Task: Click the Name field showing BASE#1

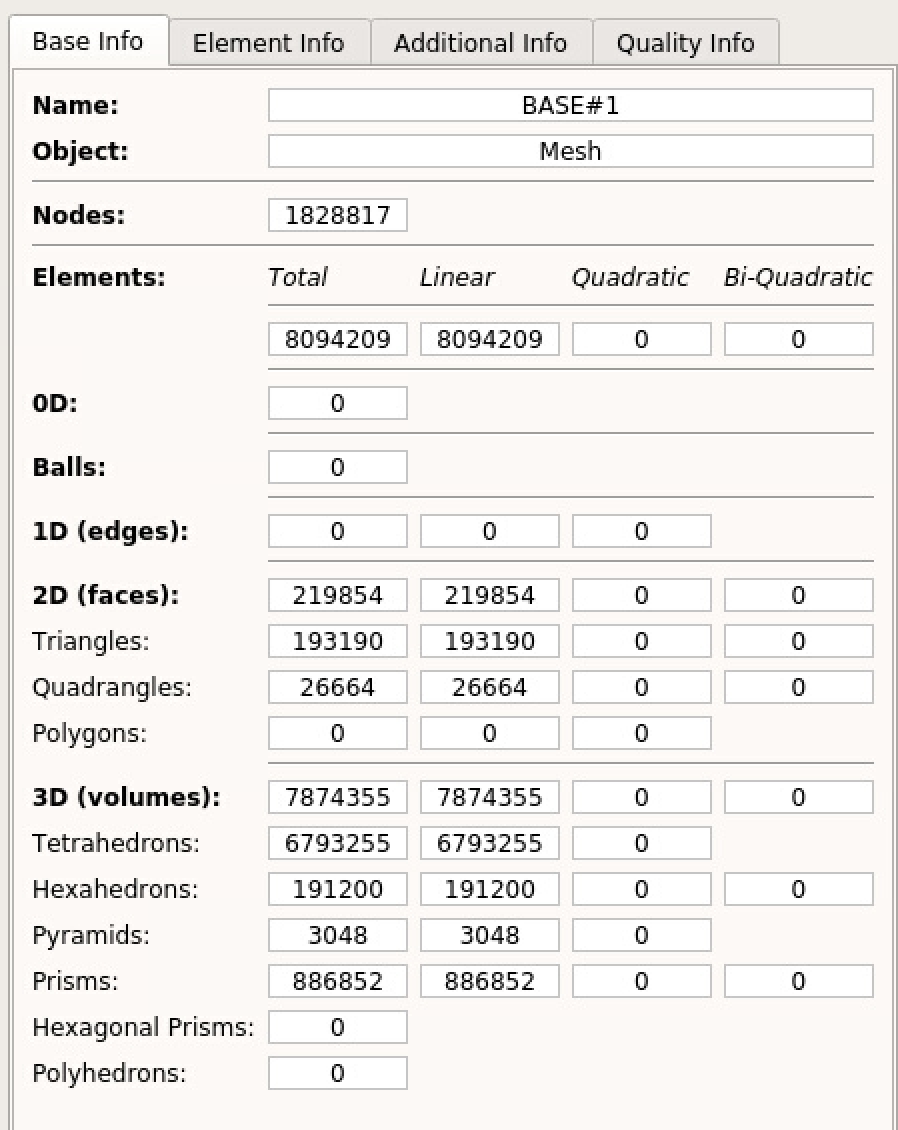Action: coord(570,105)
